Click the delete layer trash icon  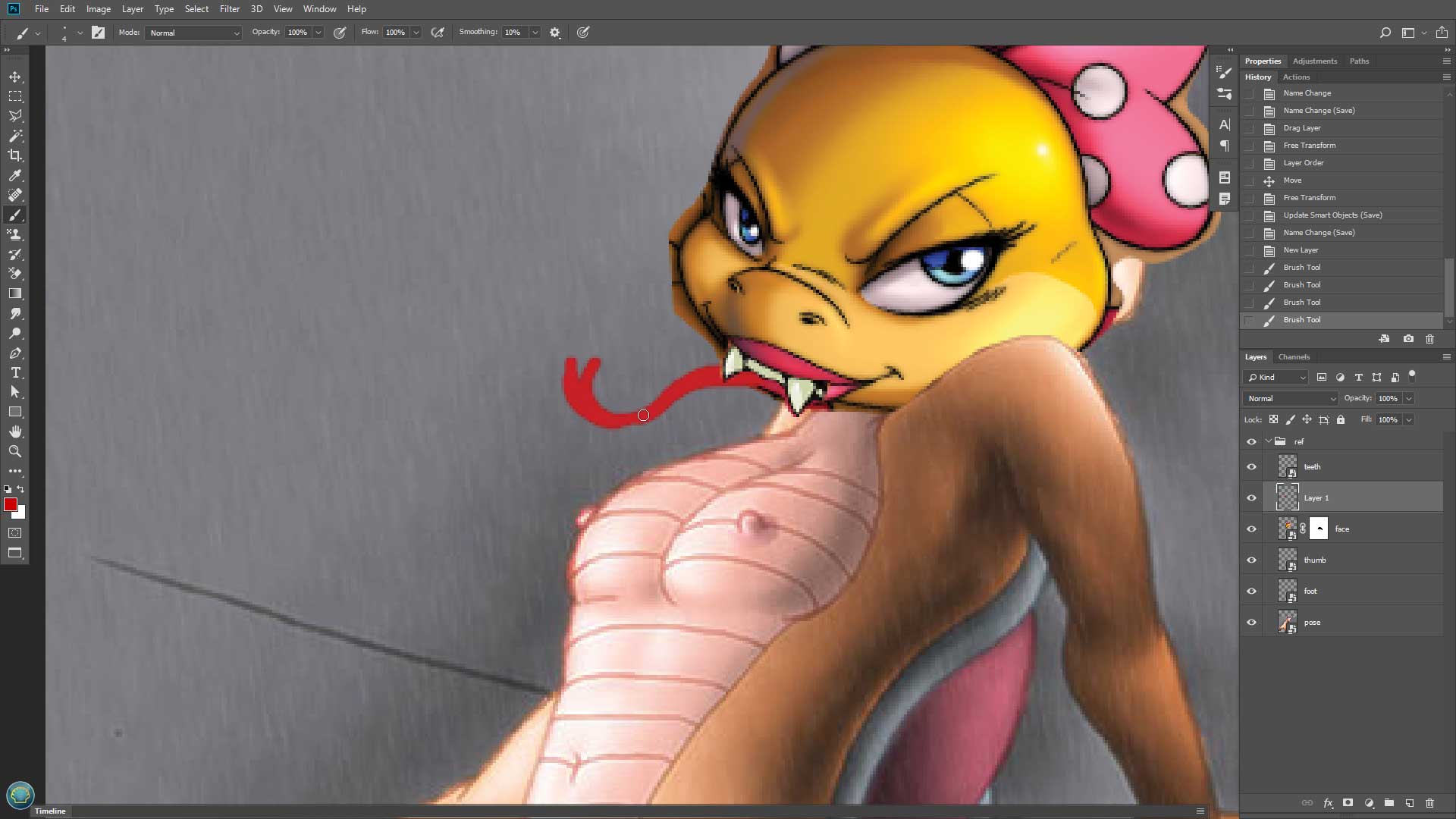tap(1429, 803)
